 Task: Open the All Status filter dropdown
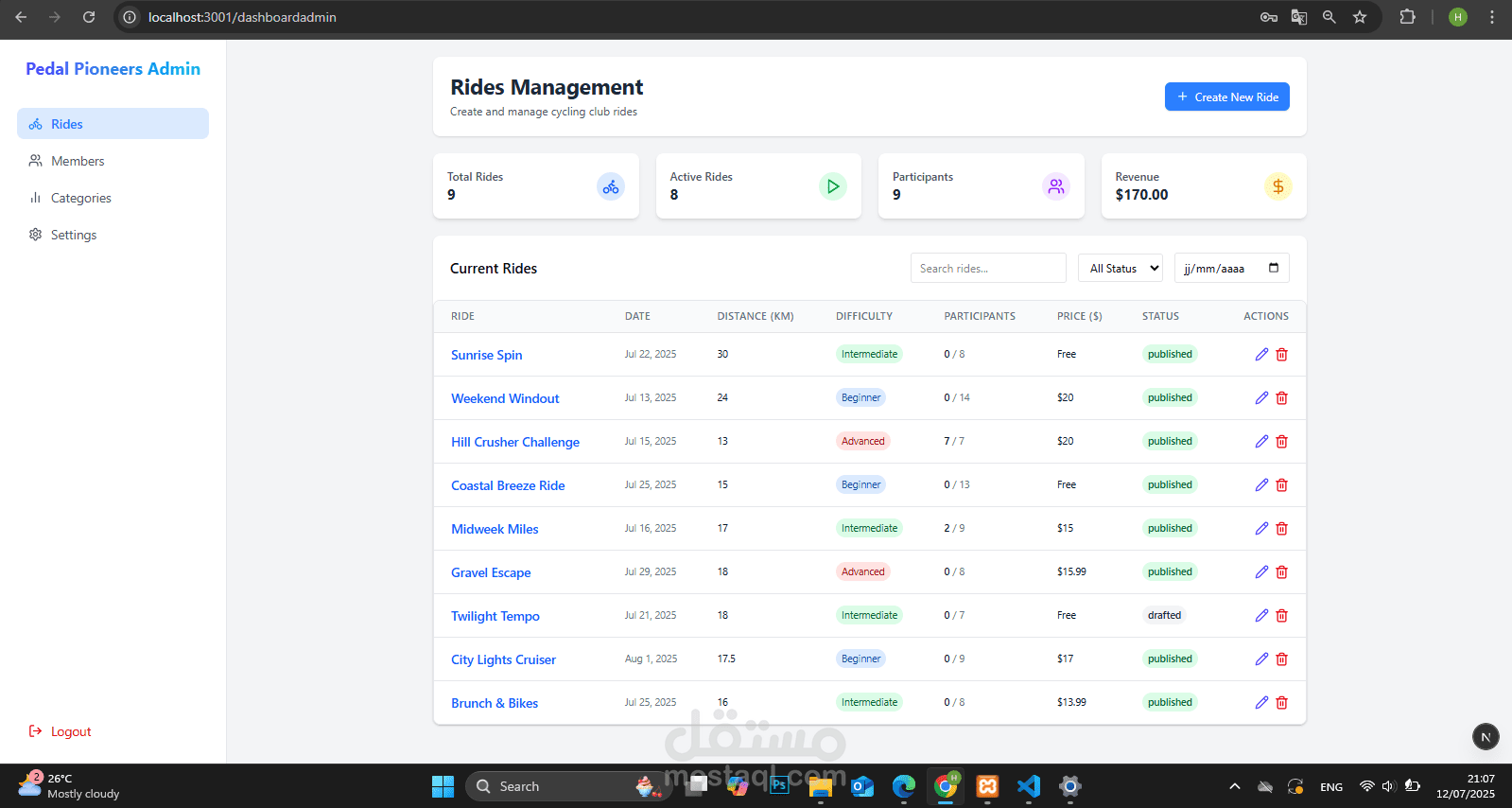1121,268
